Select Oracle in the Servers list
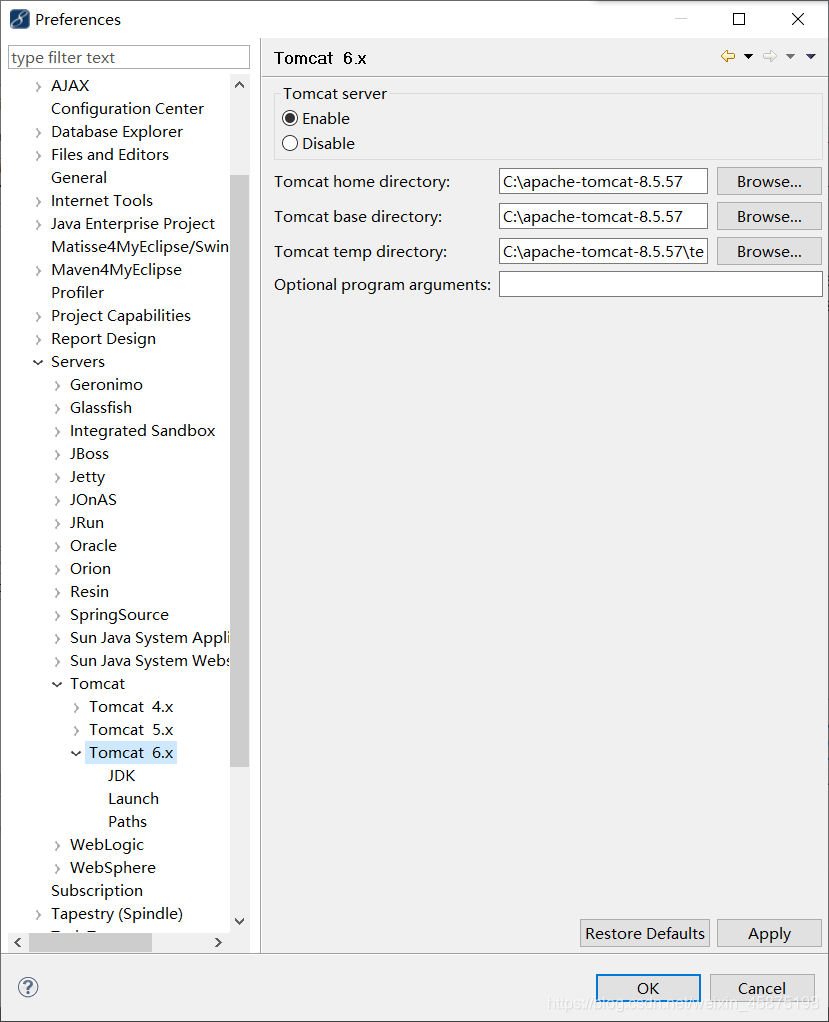 click(93, 546)
